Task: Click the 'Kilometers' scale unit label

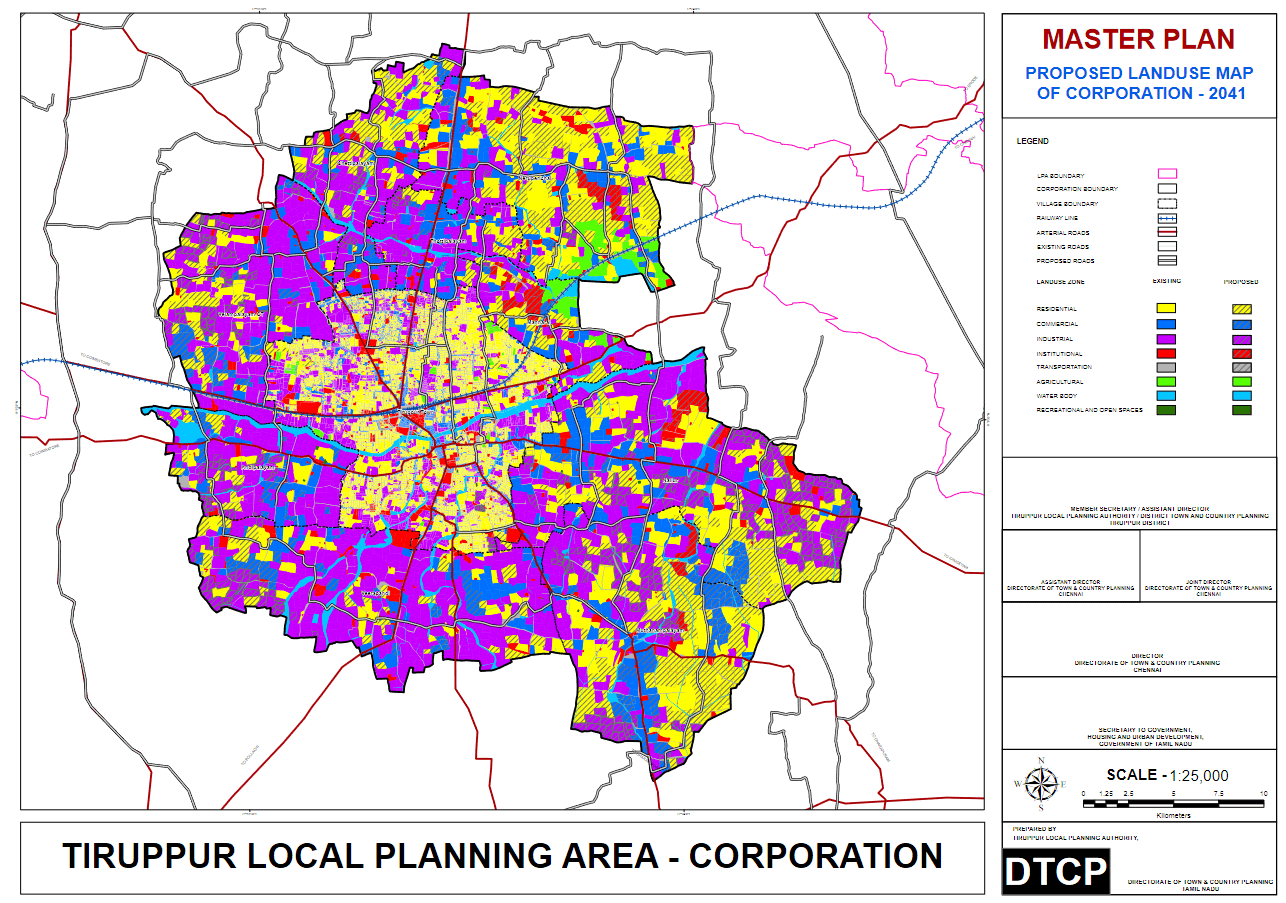Action: point(1172,816)
